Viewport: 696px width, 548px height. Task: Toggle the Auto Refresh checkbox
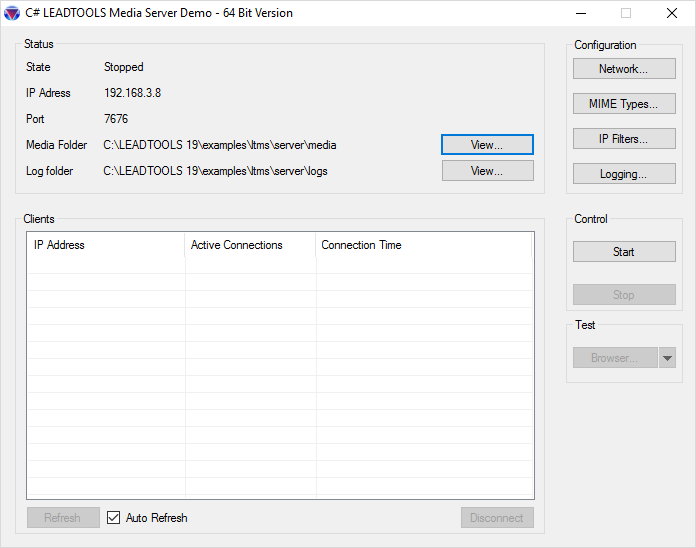[x=114, y=517]
